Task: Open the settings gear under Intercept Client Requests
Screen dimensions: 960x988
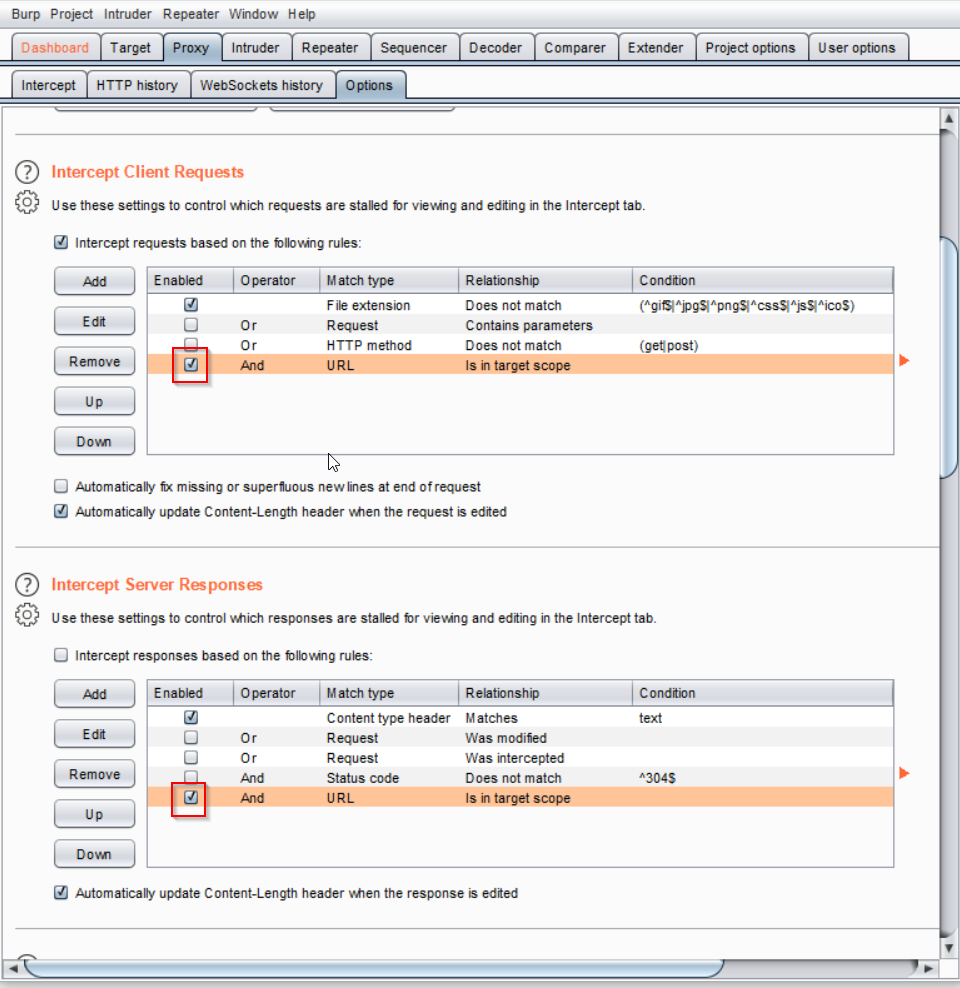Action: pos(27,201)
